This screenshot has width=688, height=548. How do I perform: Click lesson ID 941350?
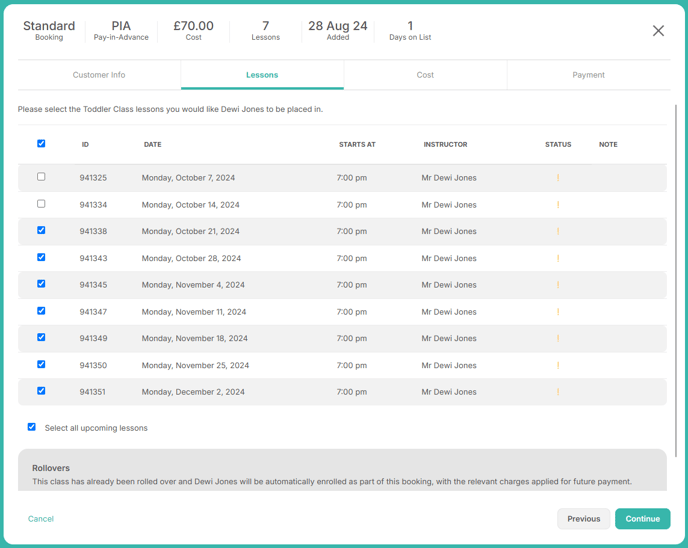(x=93, y=365)
